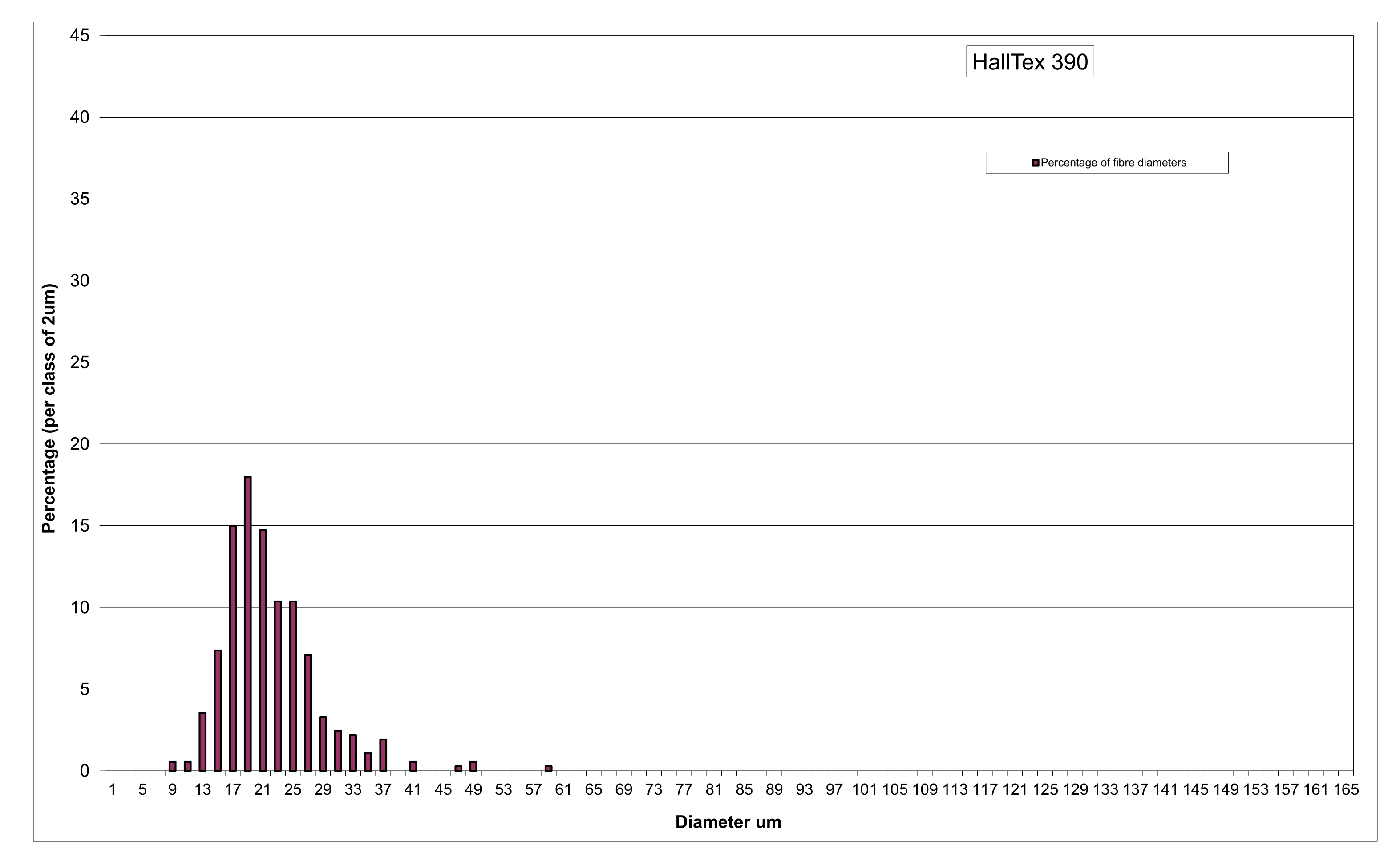The width and height of the screenshot is (1400, 866).
Task: Click the HallTex 390 title box
Action: click(1030, 61)
